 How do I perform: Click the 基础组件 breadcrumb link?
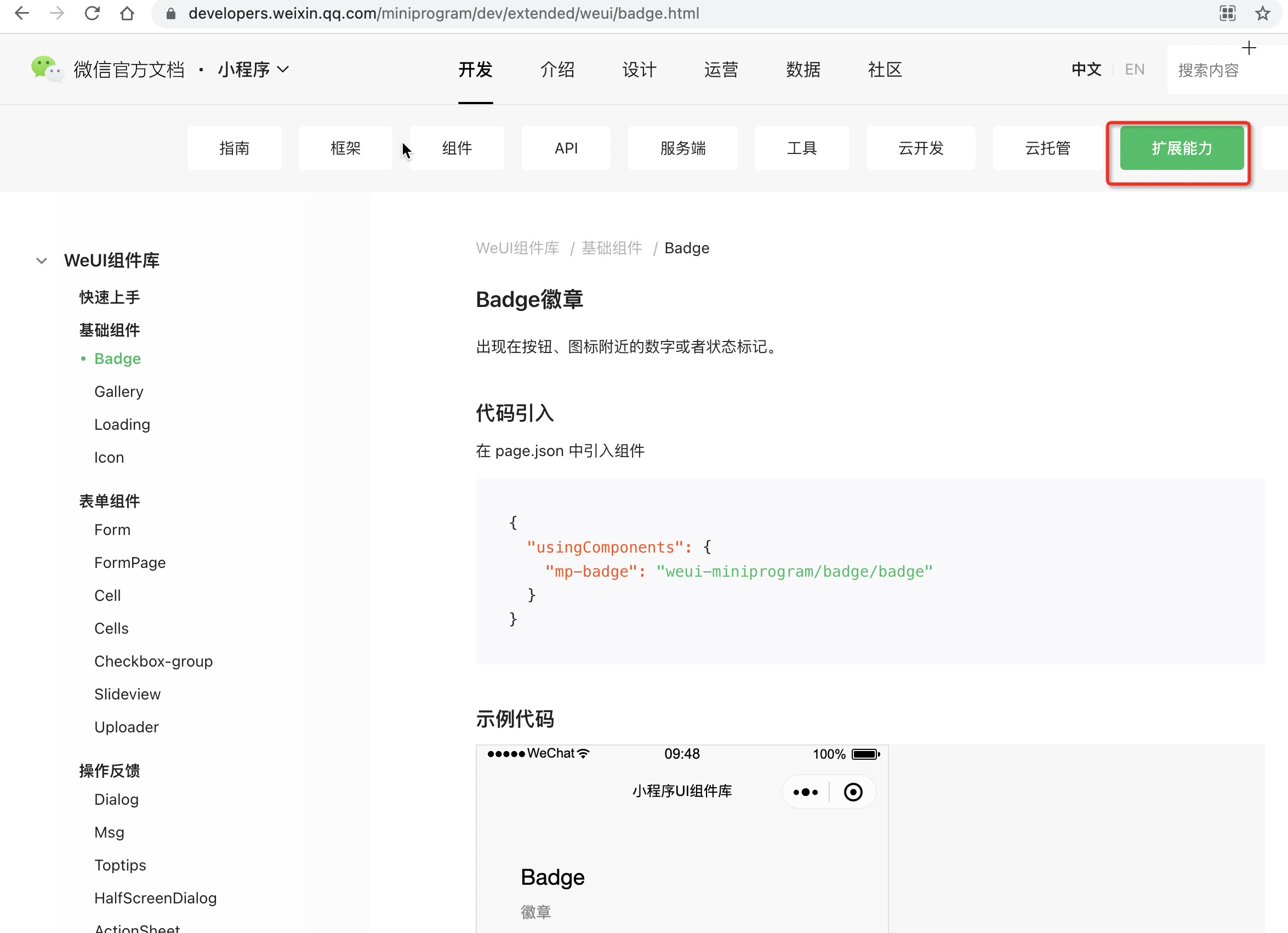612,248
